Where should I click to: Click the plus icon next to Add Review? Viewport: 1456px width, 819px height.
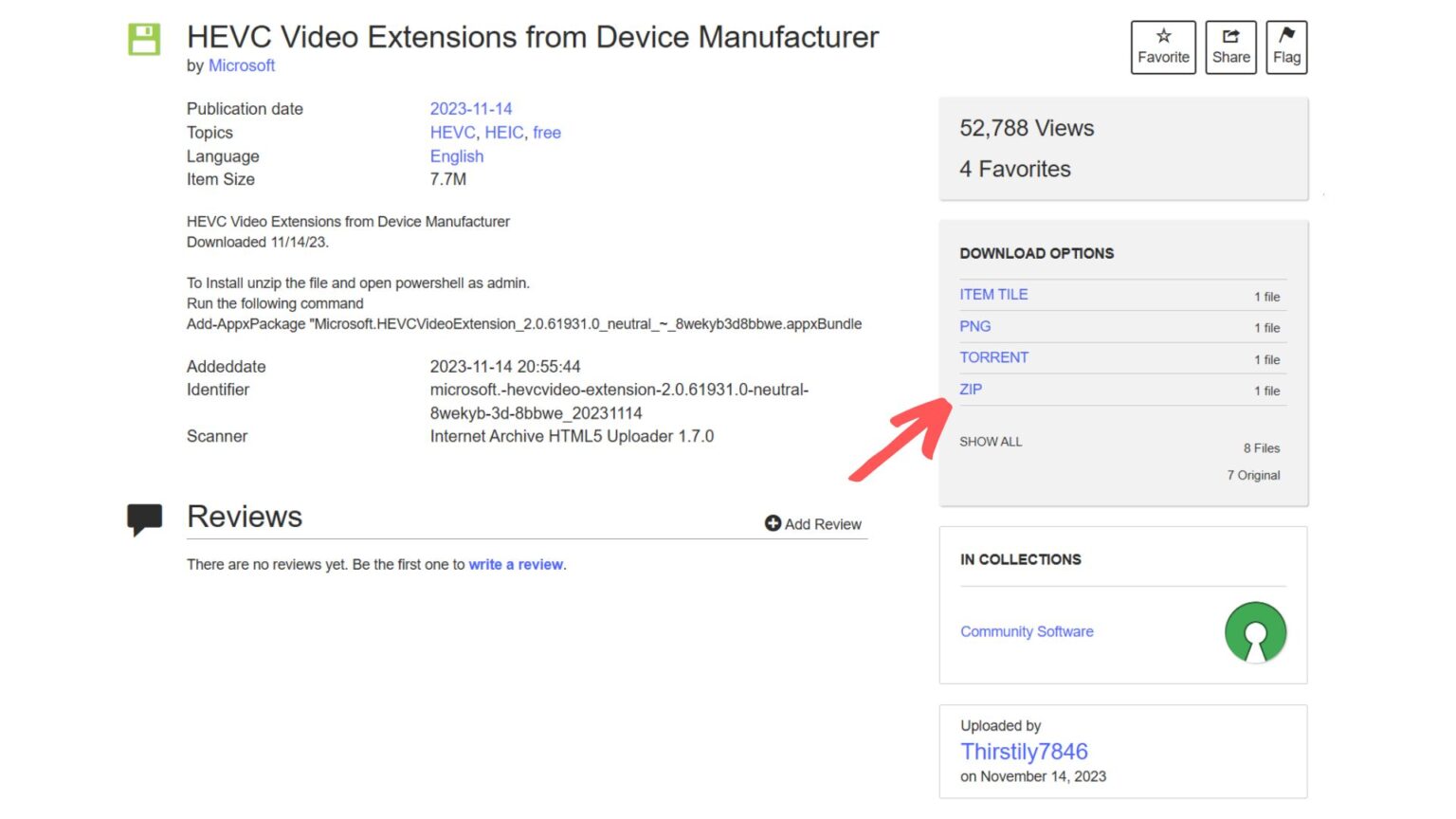773,523
